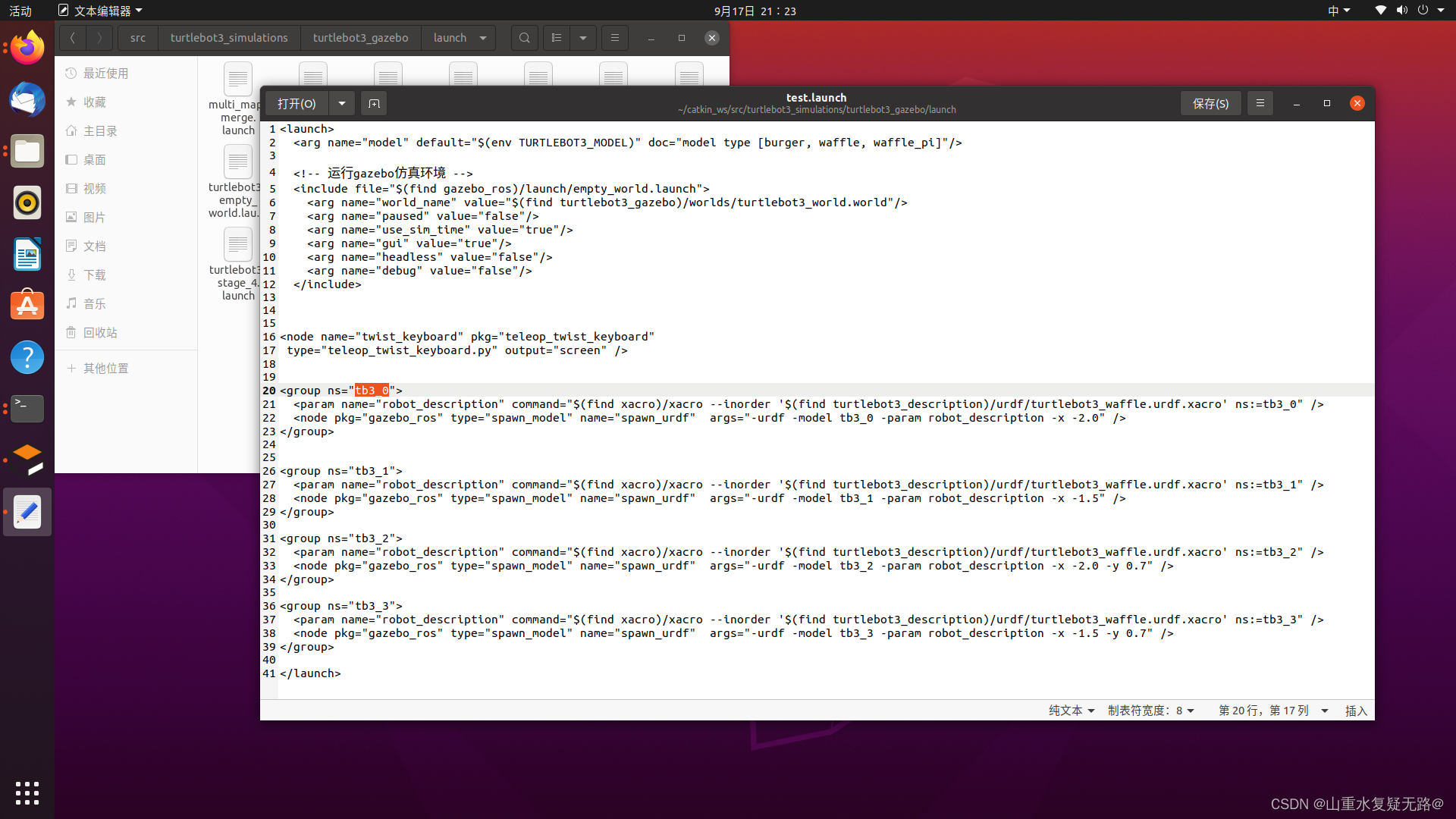
Task: Click the group ns="tb3_1" line
Action: pos(341,471)
